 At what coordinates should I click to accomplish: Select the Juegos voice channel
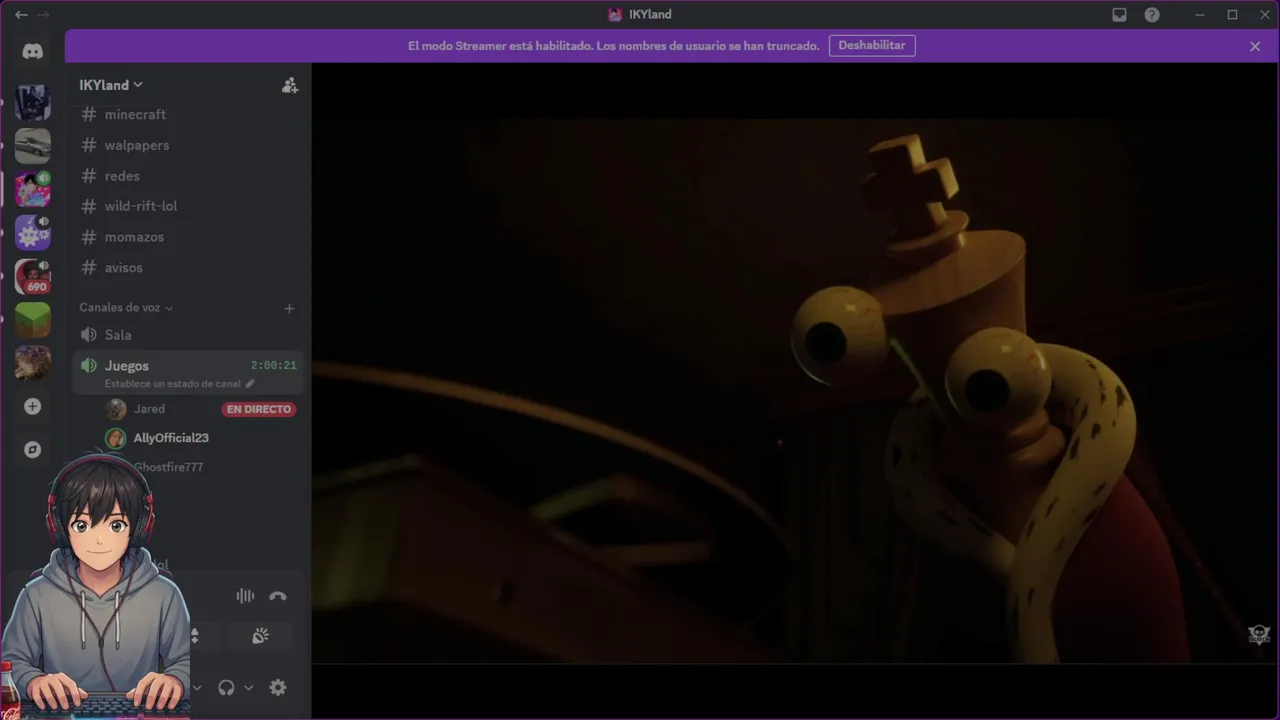click(x=188, y=373)
